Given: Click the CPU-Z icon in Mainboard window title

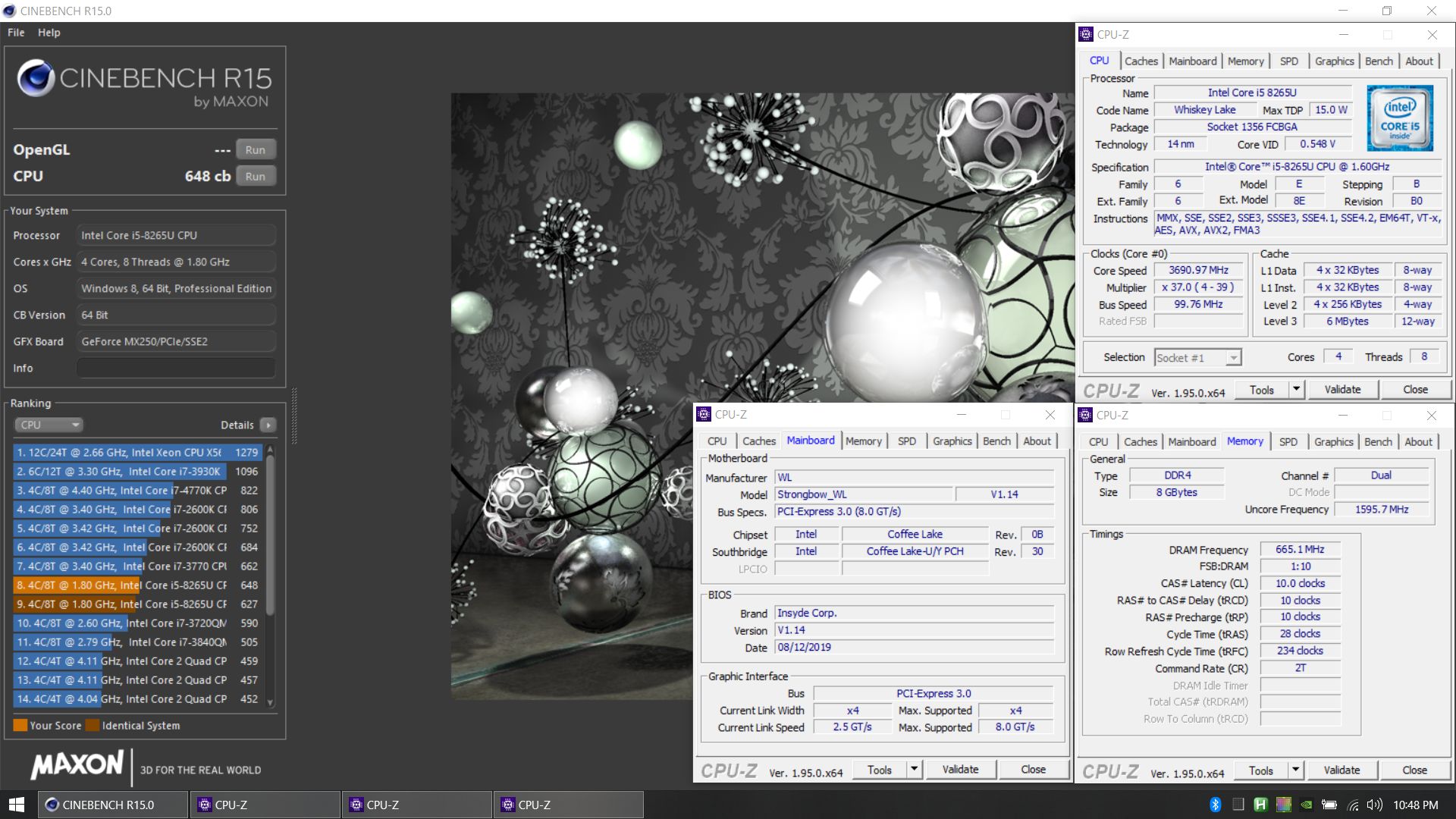Looking at the screenshot, I should pos(704,414).
